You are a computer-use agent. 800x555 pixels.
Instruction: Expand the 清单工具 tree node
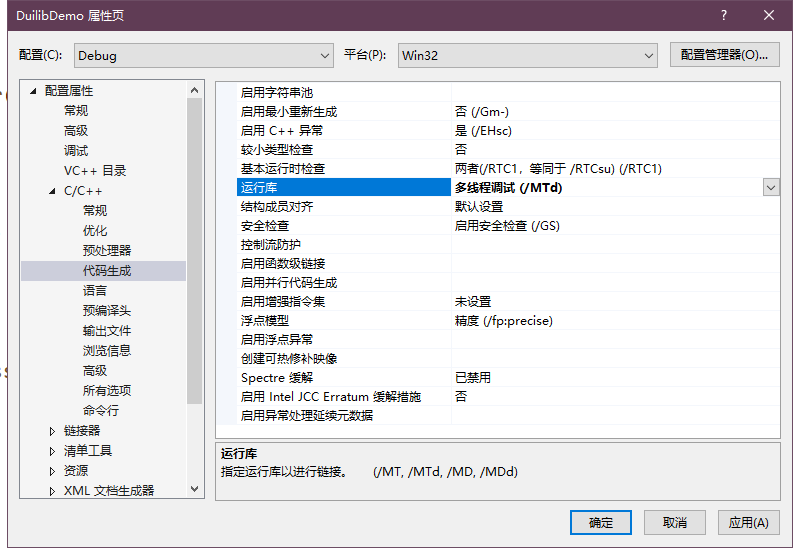[52, 451]
